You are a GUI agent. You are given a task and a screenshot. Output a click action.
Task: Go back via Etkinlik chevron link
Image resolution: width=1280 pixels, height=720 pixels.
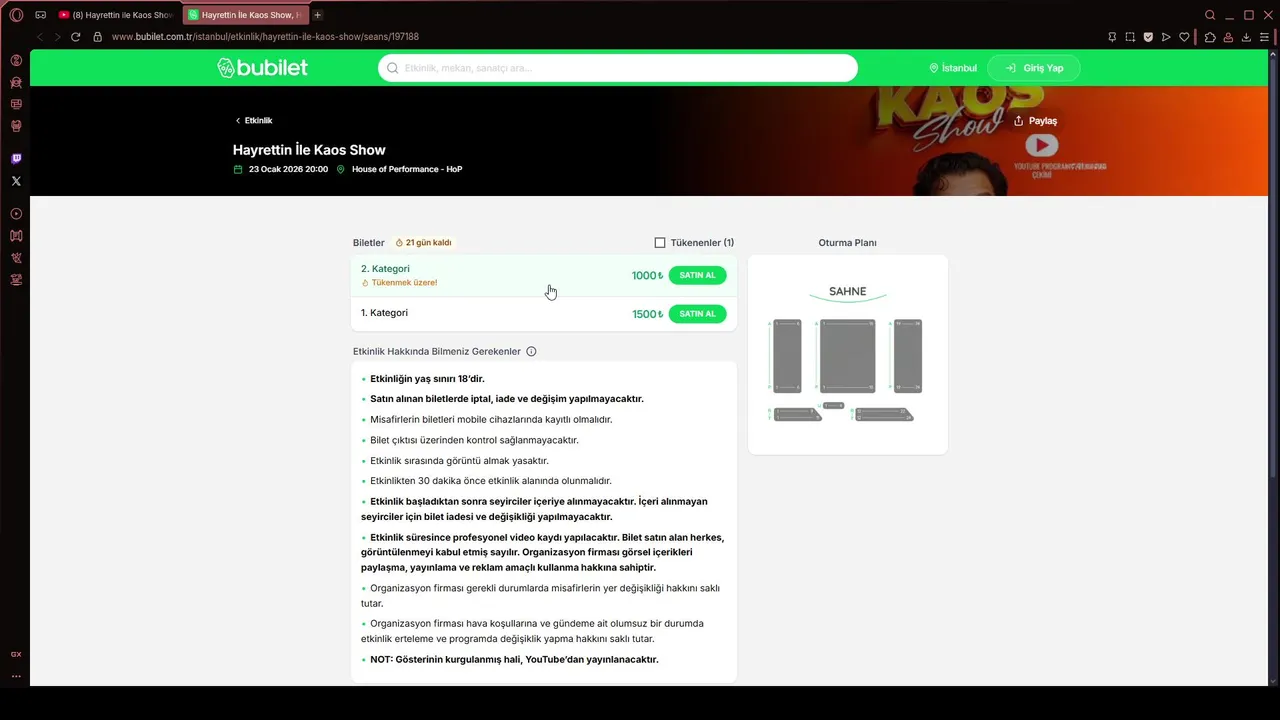point(254,120)
